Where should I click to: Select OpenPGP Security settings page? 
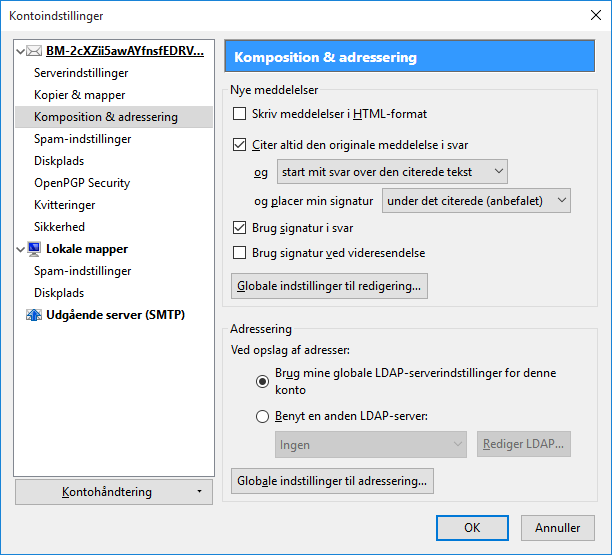[x=82, y=183]
